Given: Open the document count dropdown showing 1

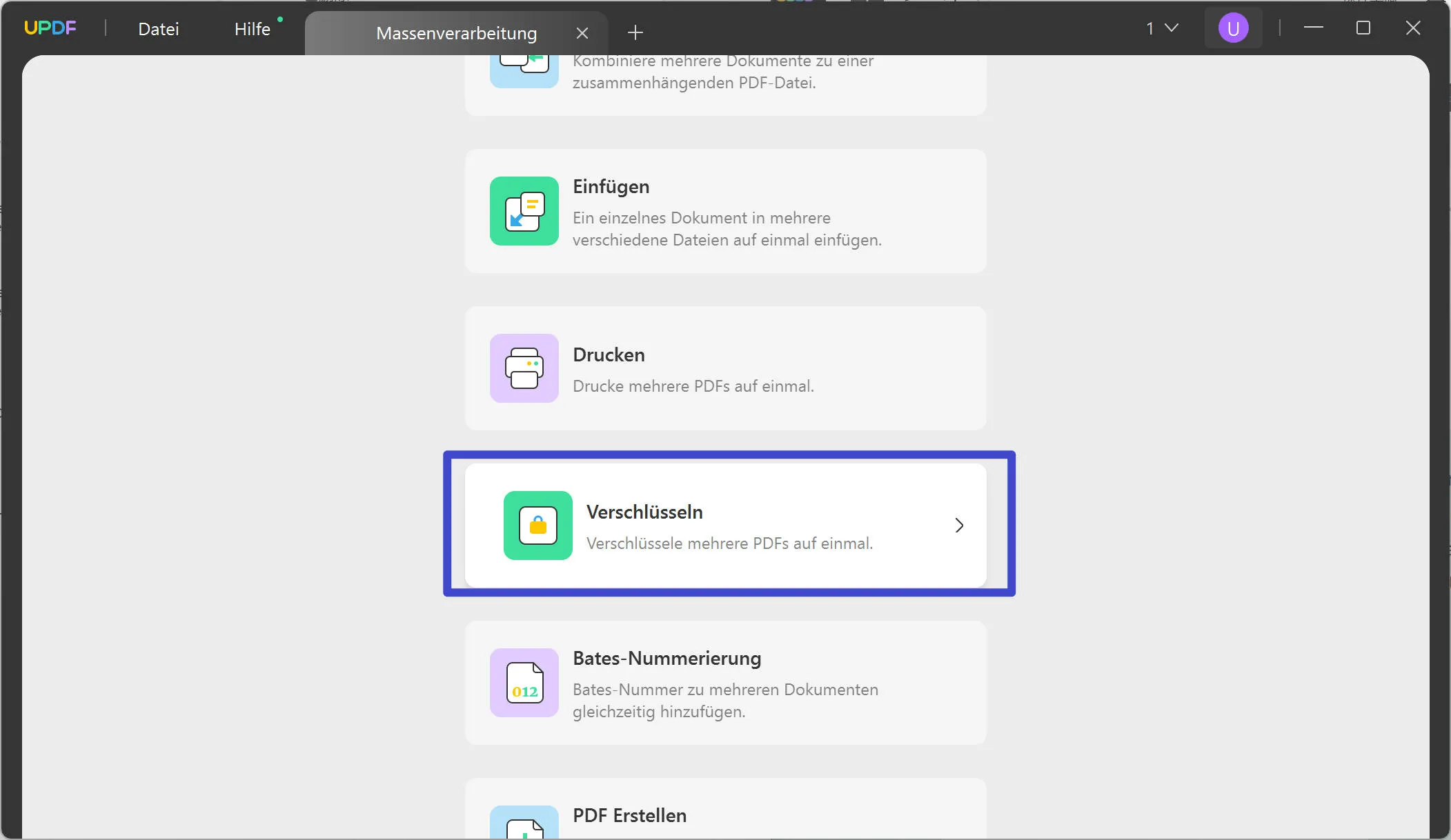Looking at the screenshot, I should coord(1161,28).
